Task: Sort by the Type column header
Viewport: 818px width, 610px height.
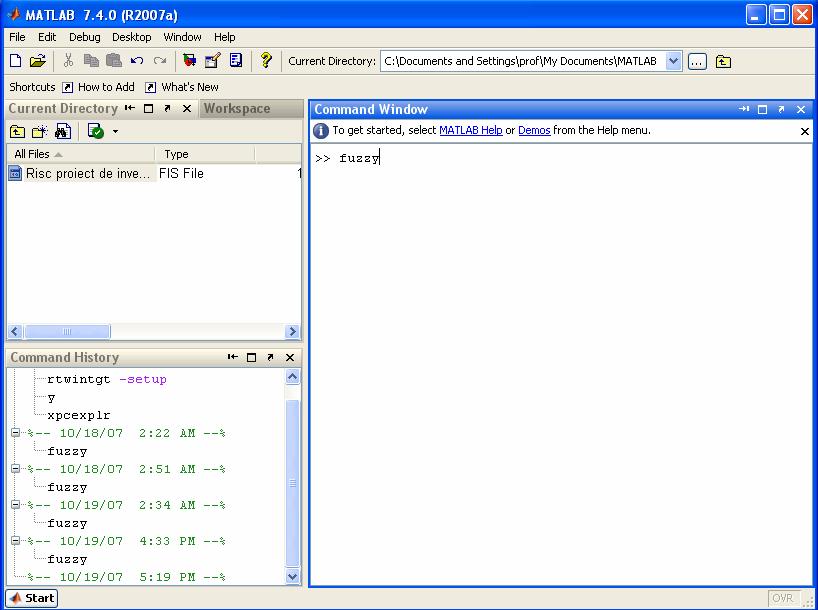Action: click(204, 154)
